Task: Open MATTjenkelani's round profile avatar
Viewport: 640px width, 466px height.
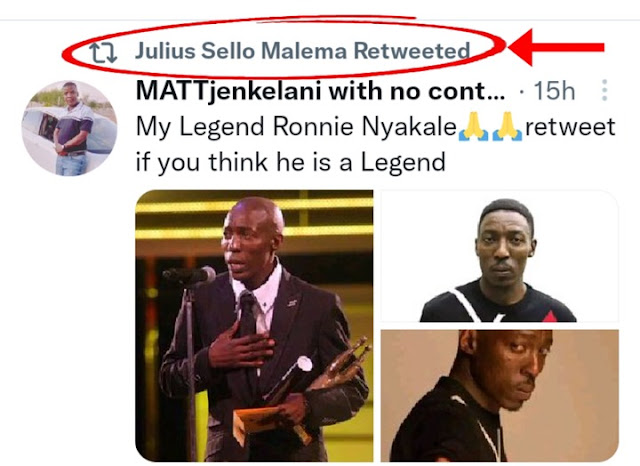Action: [x=69, y=128]
